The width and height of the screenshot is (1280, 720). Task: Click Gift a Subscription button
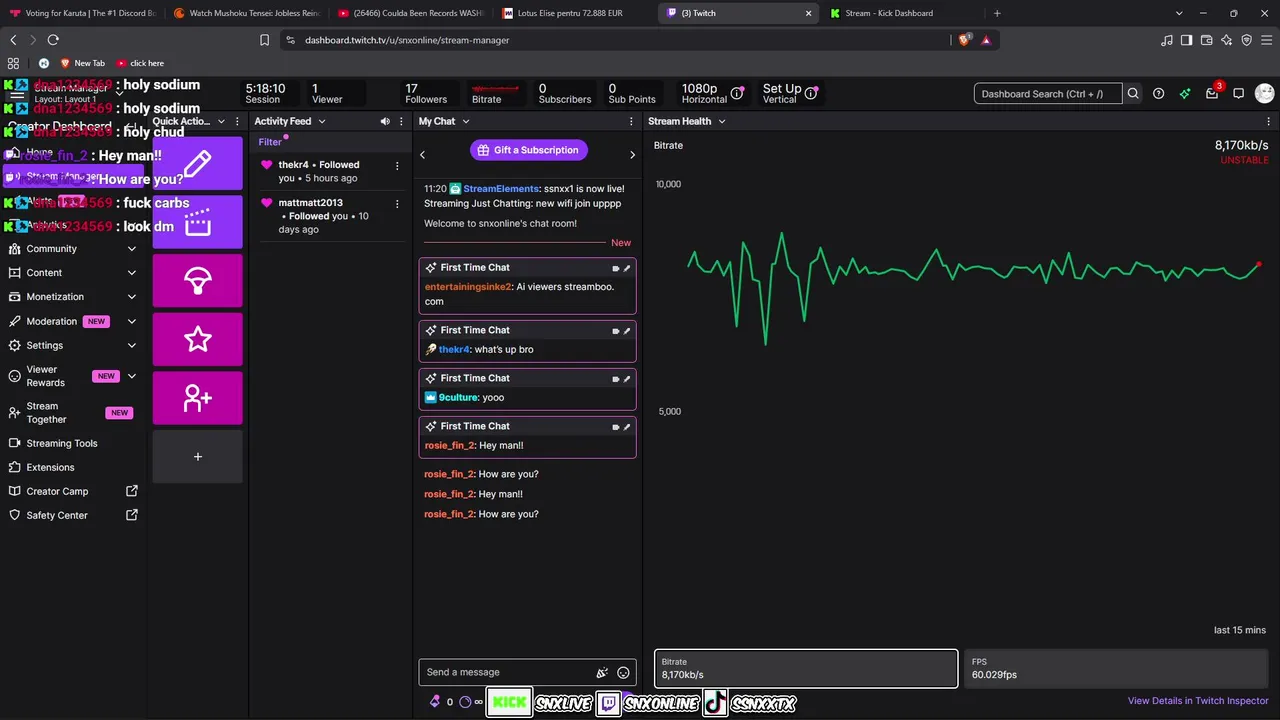[528, 150]
